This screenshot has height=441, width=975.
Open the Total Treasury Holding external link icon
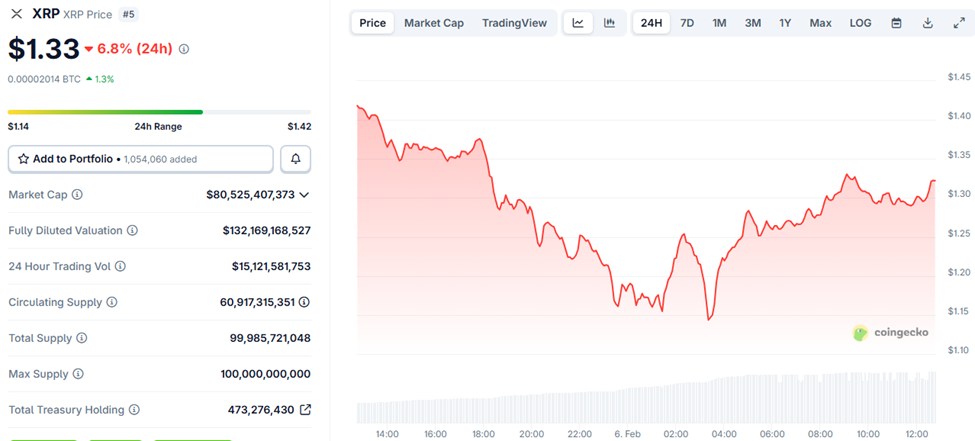click(305, 410)
